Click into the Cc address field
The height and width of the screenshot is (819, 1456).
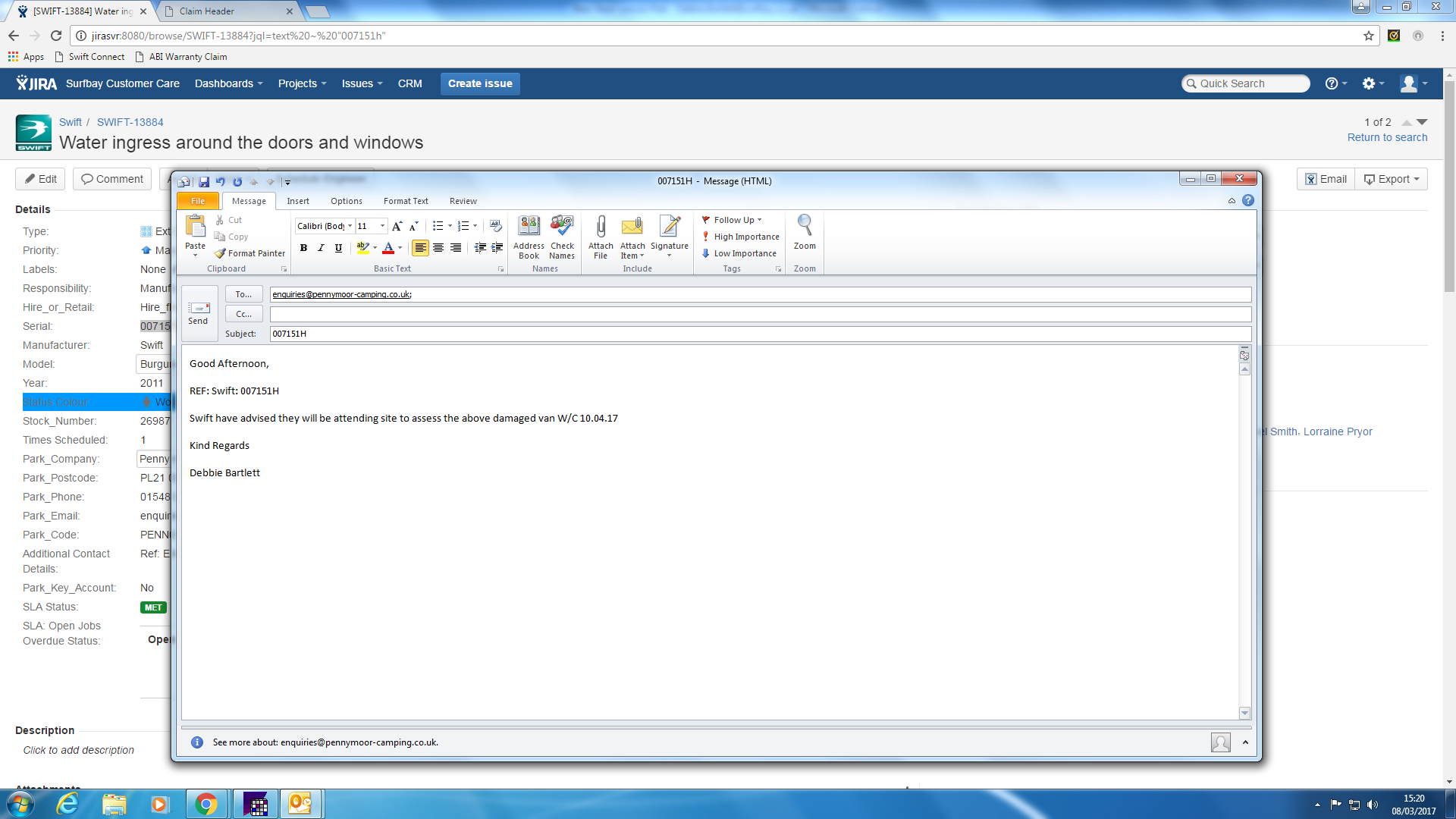[x=758, y=314]
